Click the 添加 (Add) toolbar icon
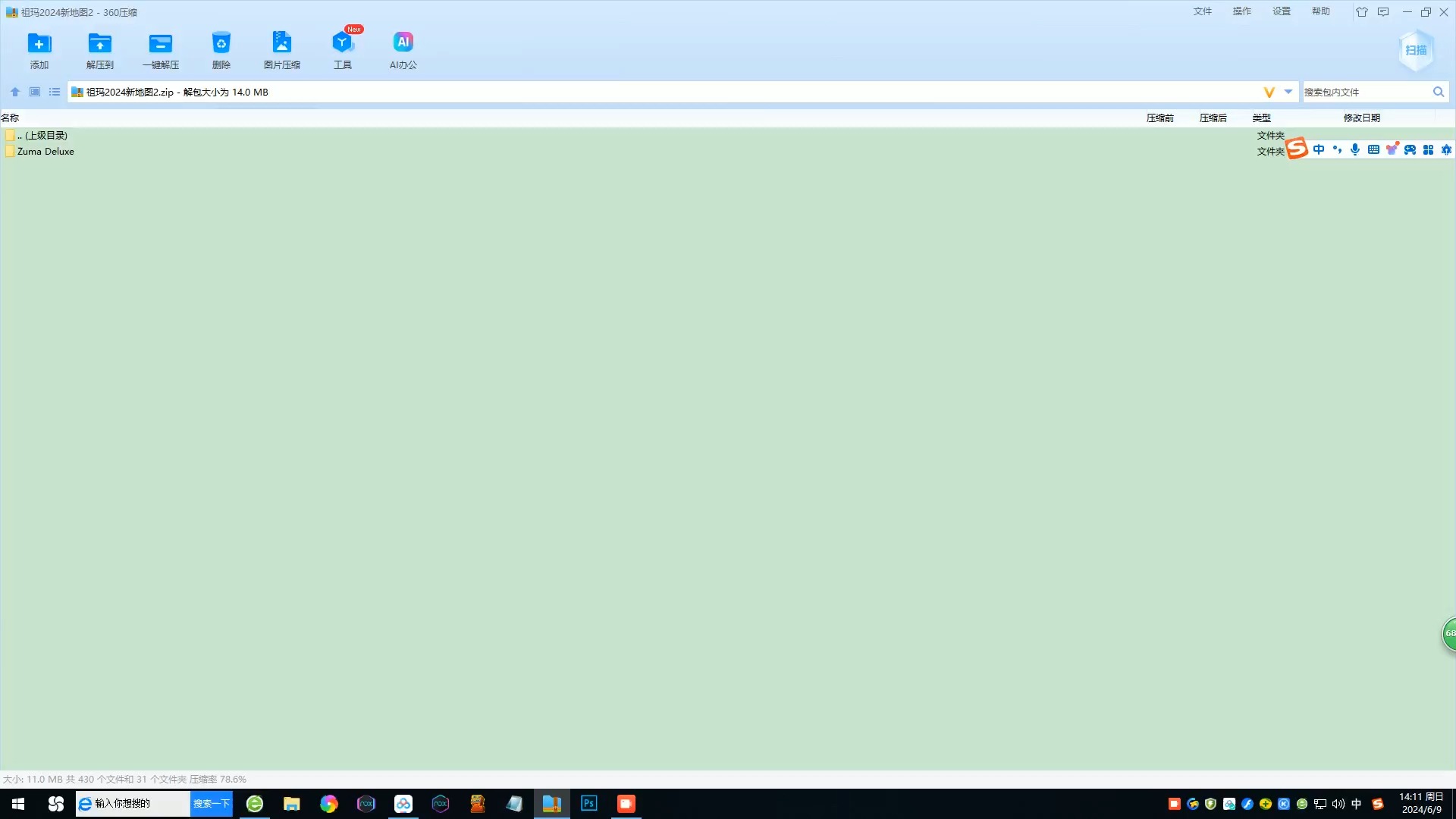1456x819 pixels. [39, 50]
